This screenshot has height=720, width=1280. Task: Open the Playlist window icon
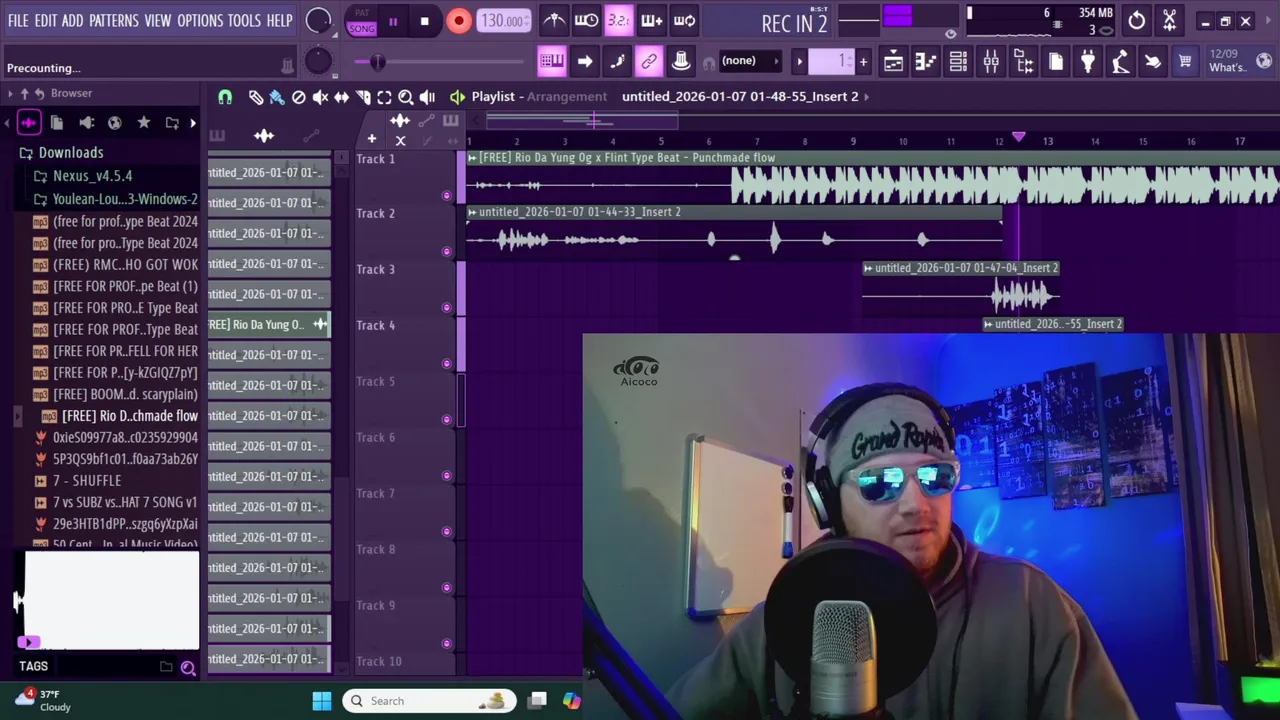click(x=893, y=62)
